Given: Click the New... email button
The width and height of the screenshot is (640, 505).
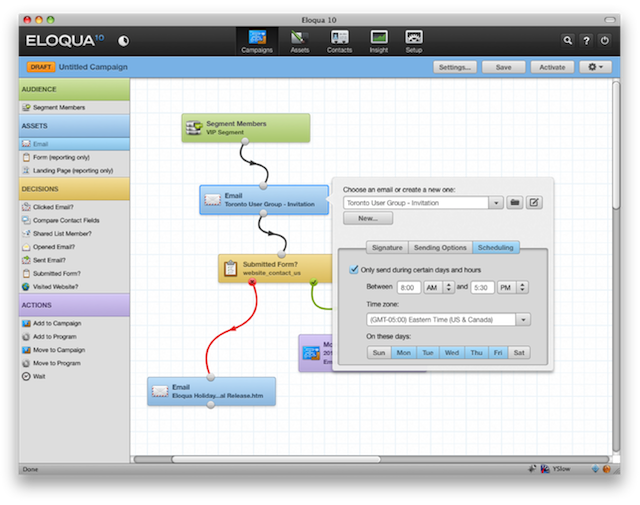Looking at the screenshot, I should point(368,218).
